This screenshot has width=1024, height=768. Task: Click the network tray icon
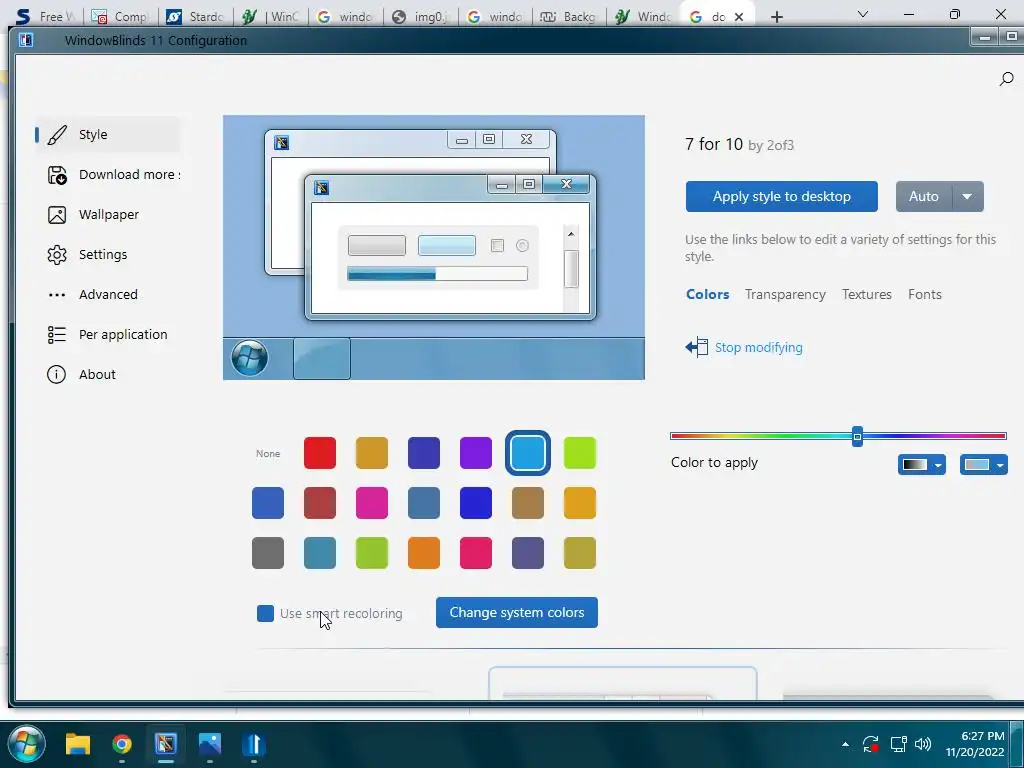(899, 744)
